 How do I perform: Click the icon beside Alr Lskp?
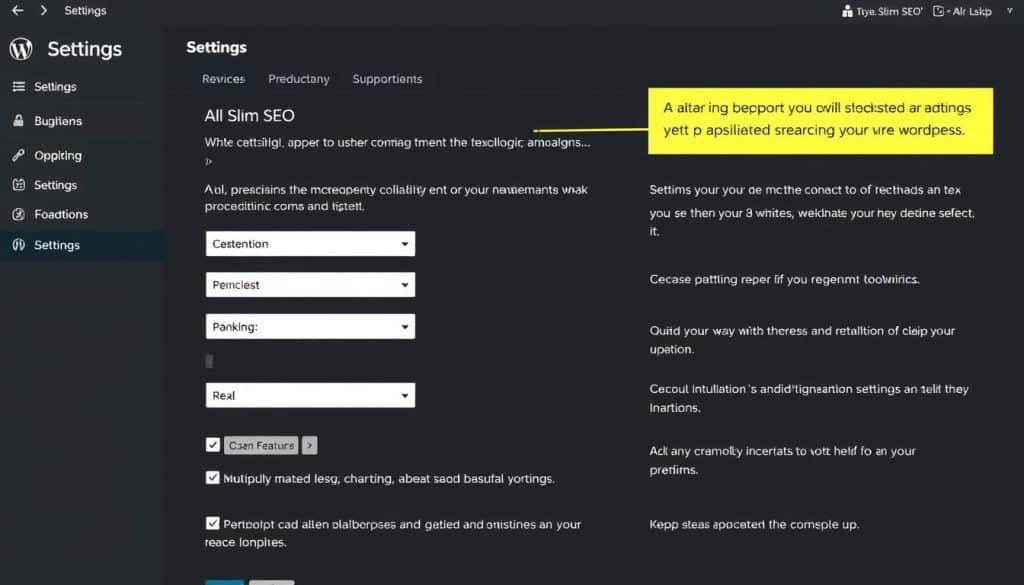938,11
